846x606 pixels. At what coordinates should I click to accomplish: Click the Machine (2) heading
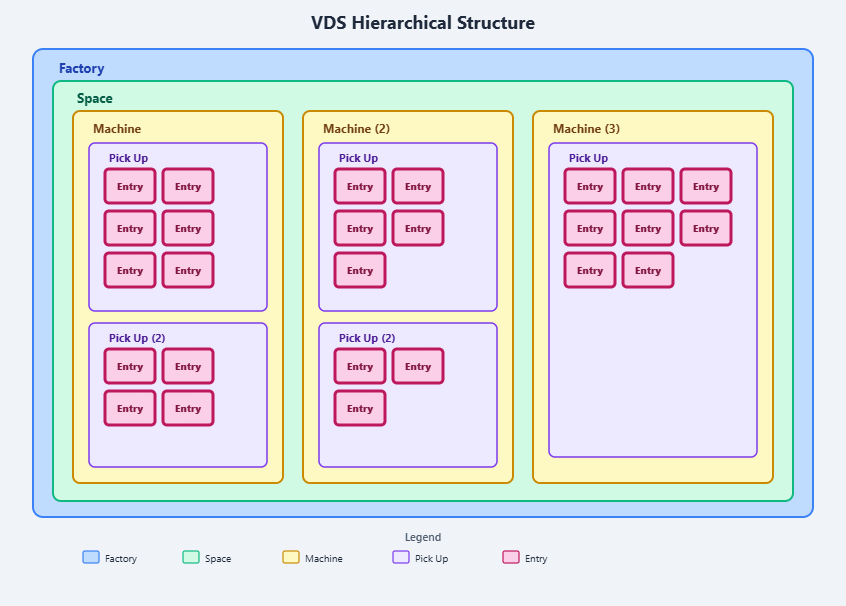point(356,129)
